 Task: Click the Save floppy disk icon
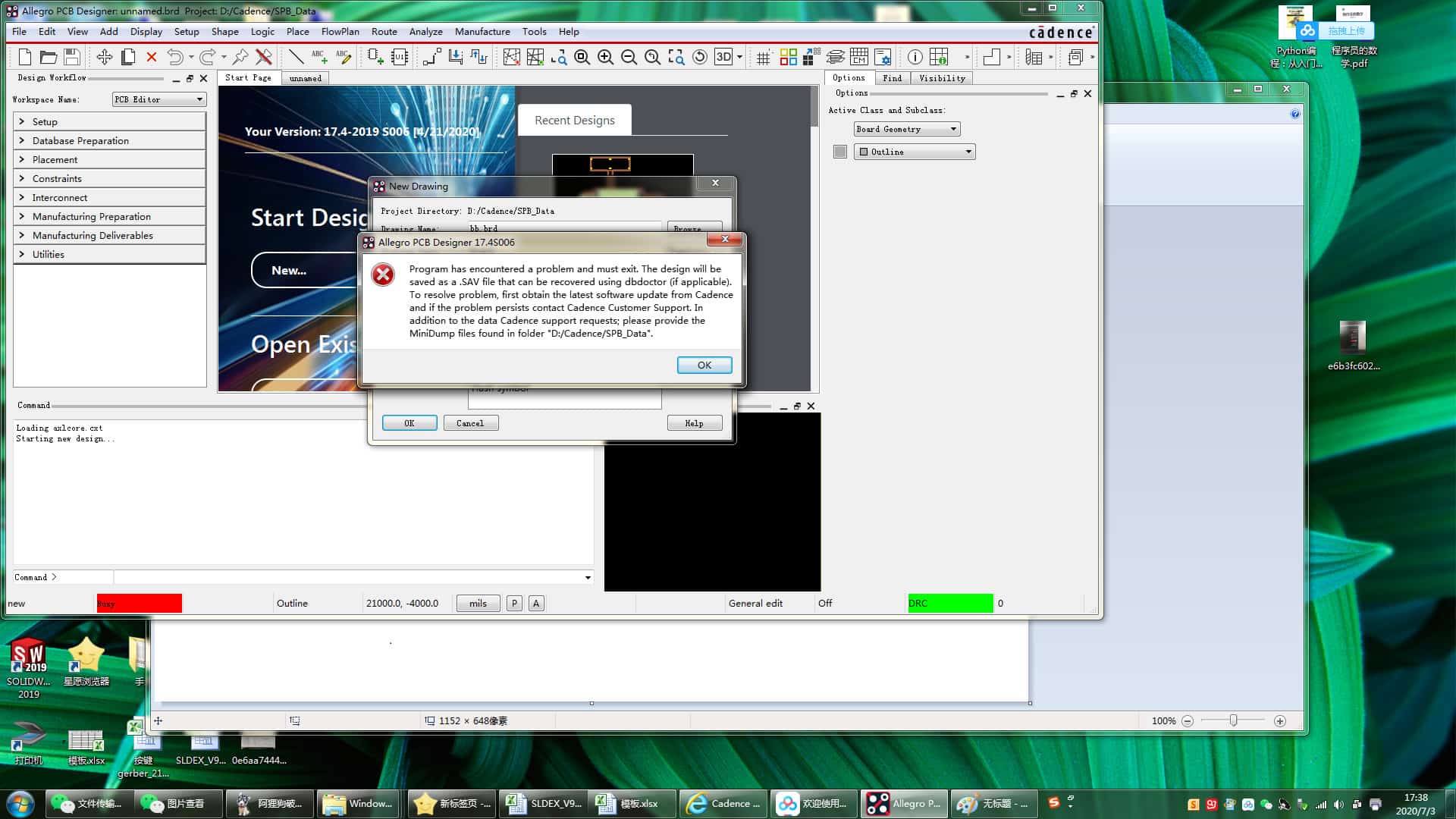tap(72, 57)
